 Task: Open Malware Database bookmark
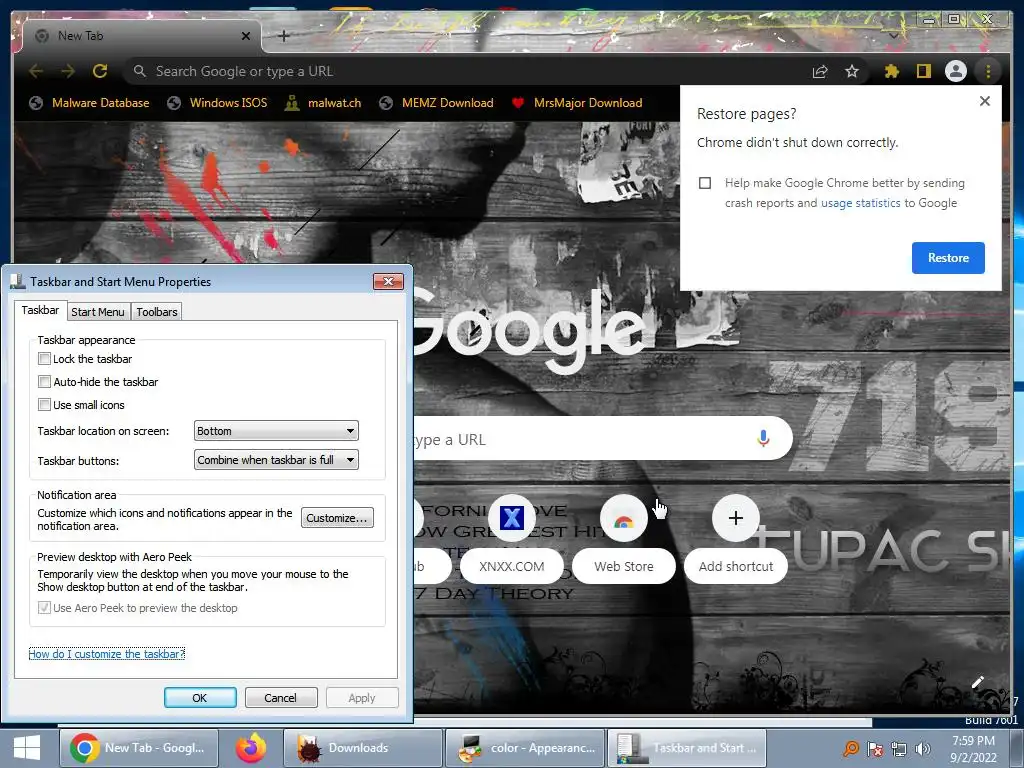89,103
